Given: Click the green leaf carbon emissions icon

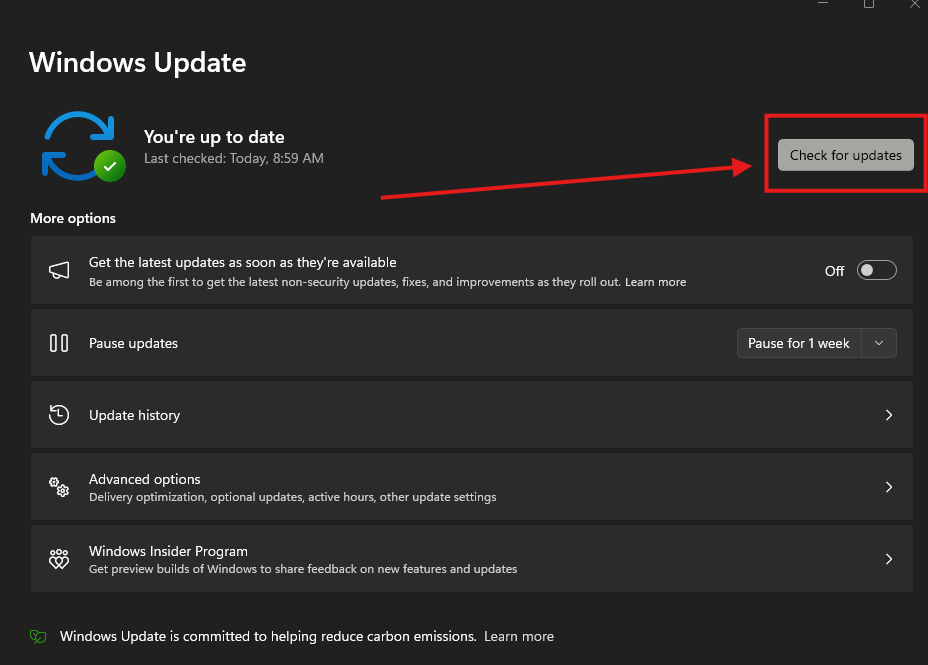Looking at the screenshot, I should (x=38, y=637).
